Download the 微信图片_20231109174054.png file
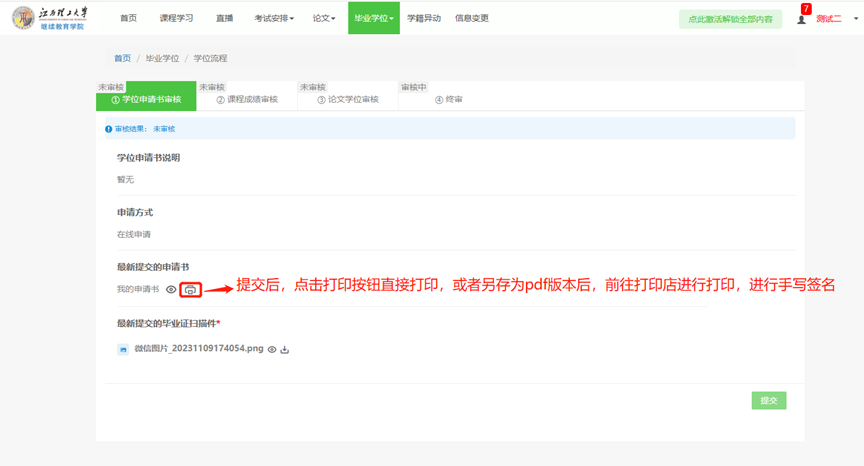 pos(285,349)
